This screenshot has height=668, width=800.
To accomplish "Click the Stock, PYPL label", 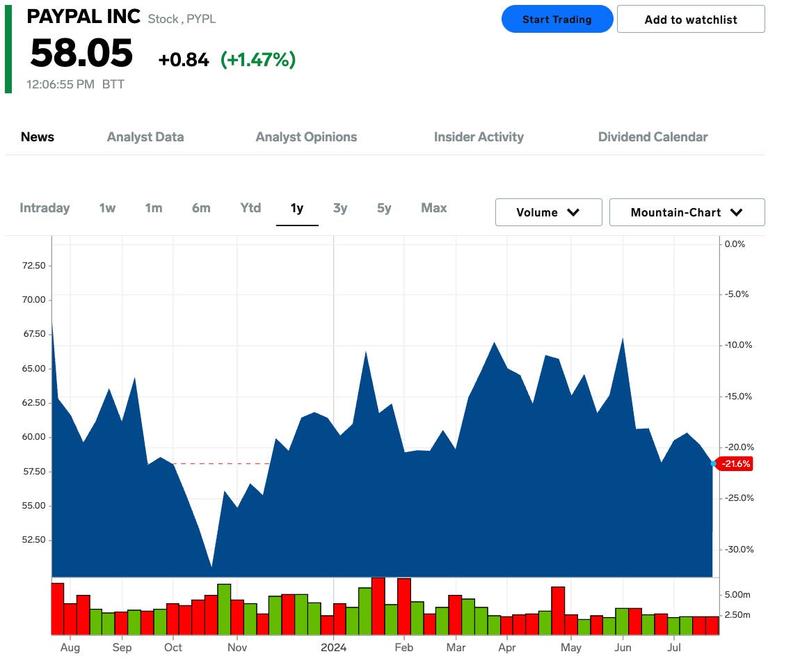I will click(x=182, y=19).
